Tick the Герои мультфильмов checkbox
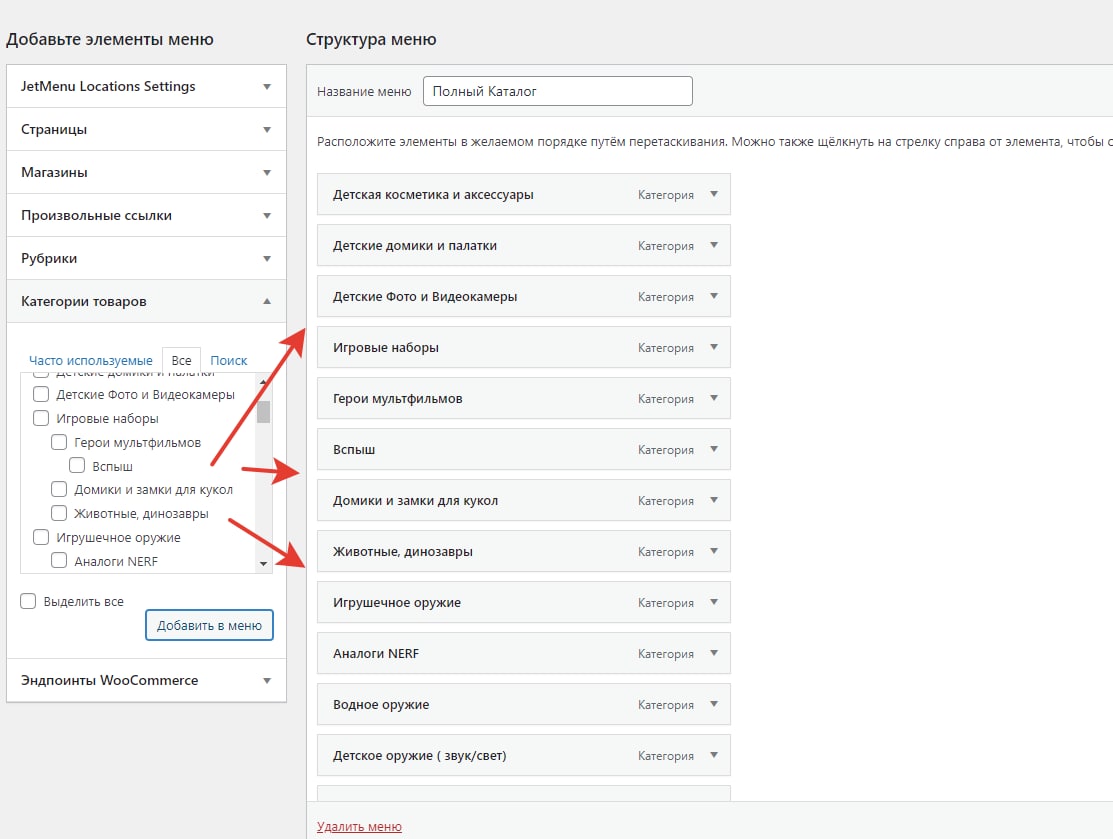1113x839 pixels. click(x=59, y=442)
